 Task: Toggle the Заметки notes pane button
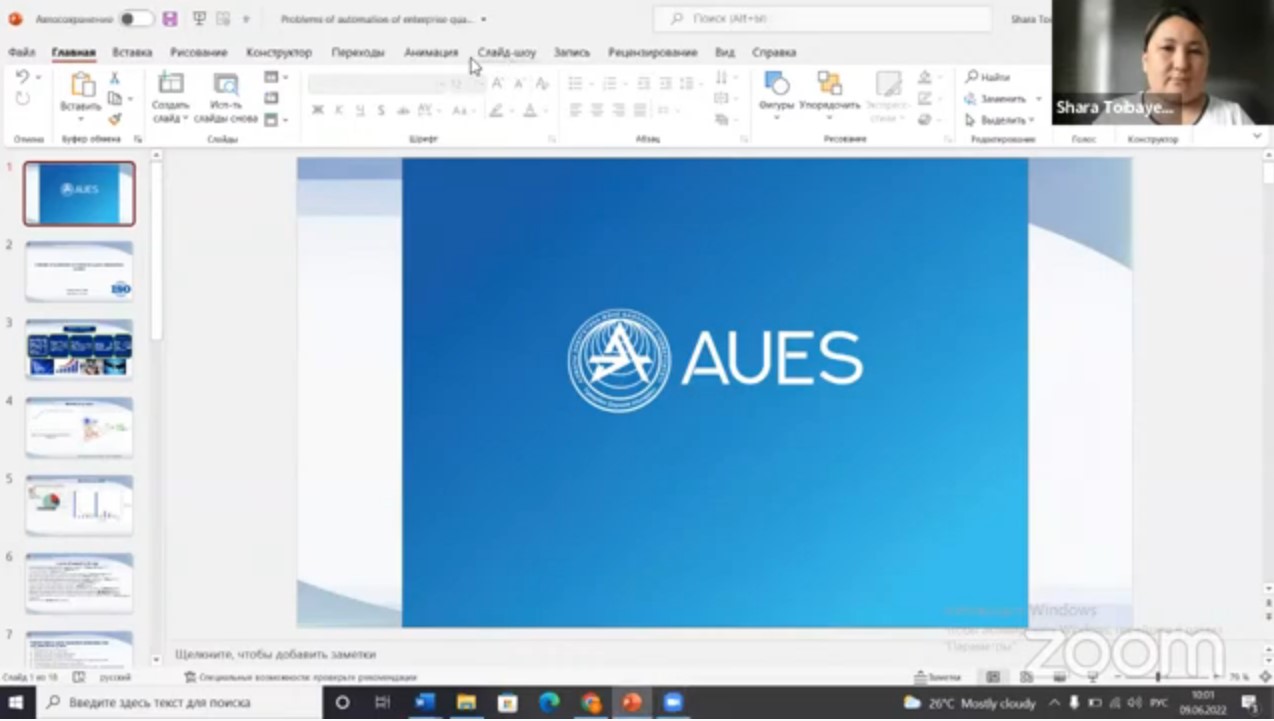(937, 677)
